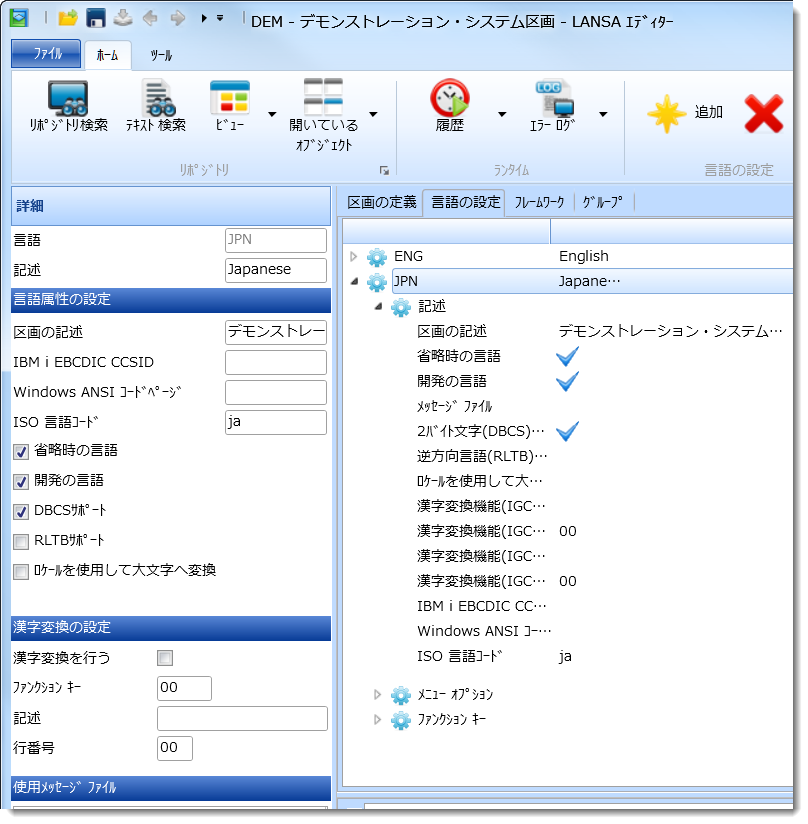Select the 区画の記述 row in the tree
The height and width of the screenshot is (824, 808).
(452, 332)
